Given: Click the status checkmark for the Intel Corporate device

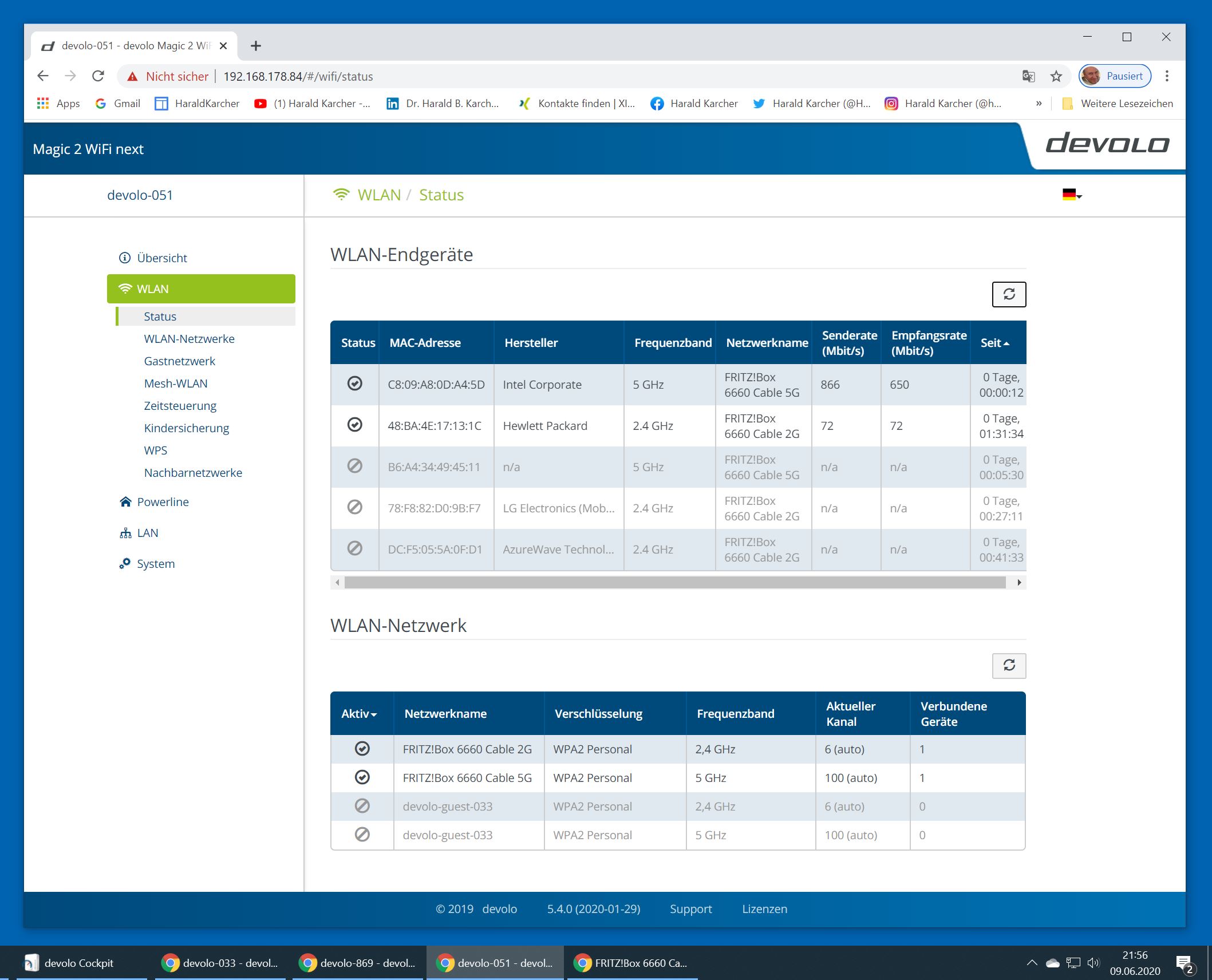Looking at the screenshot, I should (355, 384).
